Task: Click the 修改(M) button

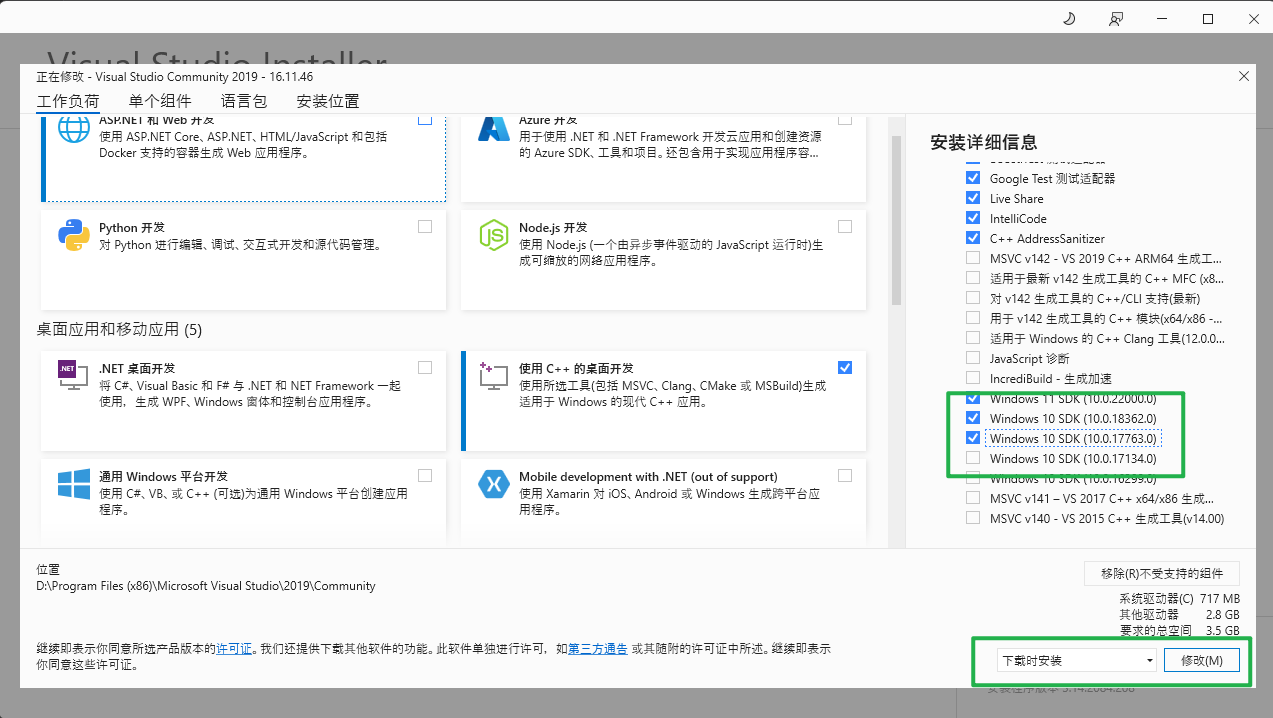Action: (1201, 661)
